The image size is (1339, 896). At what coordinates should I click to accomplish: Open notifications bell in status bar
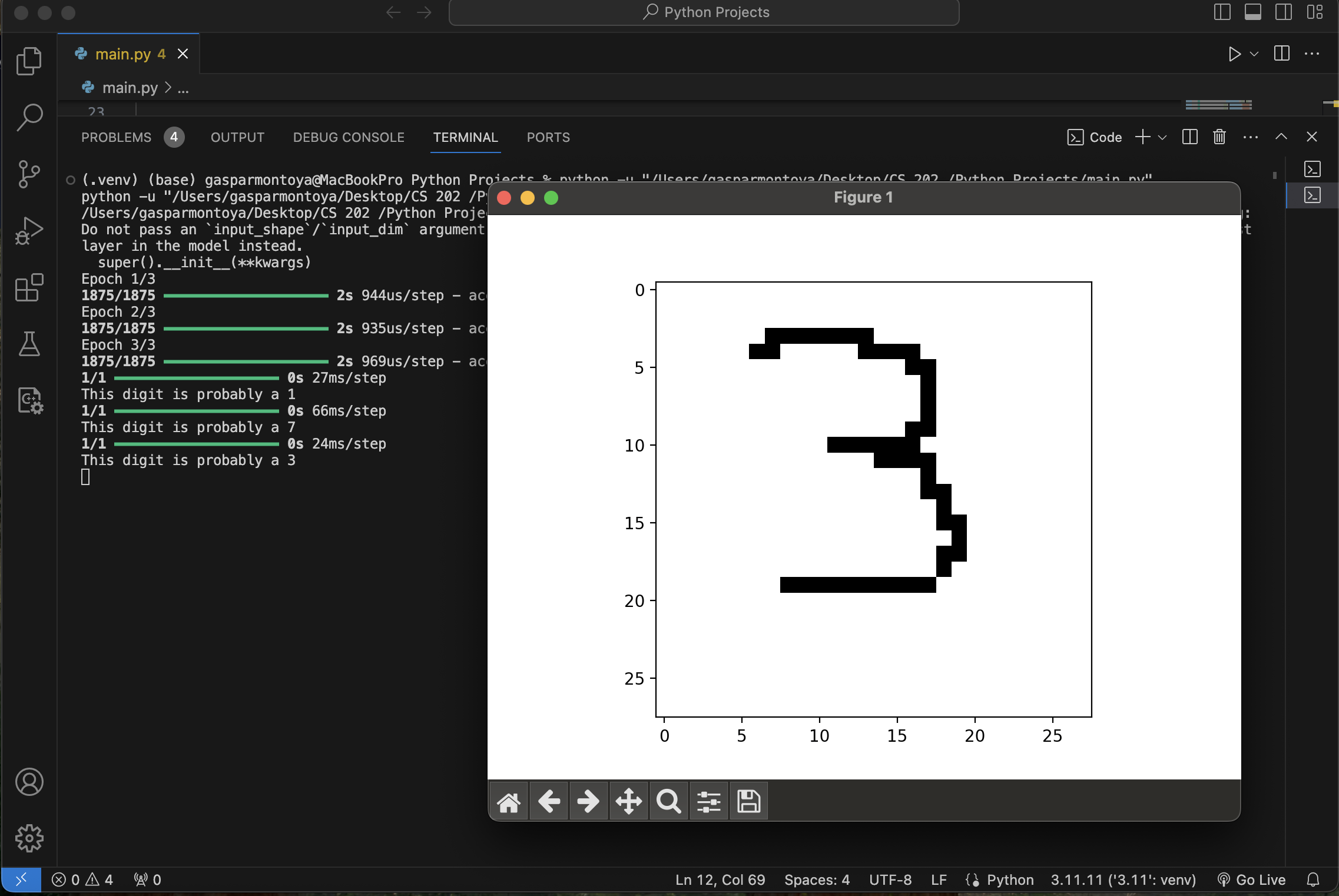coord(1313,880)
